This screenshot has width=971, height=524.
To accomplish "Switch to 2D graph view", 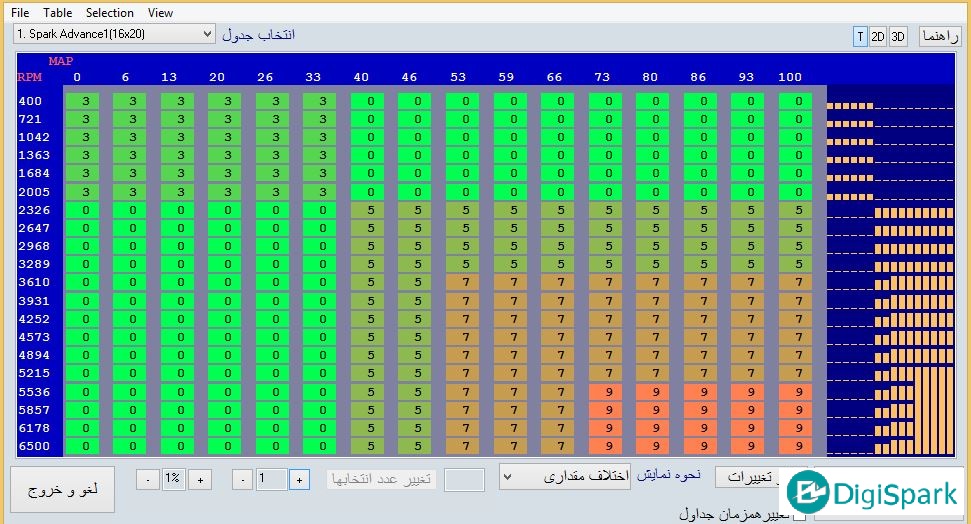I will 878,37.
